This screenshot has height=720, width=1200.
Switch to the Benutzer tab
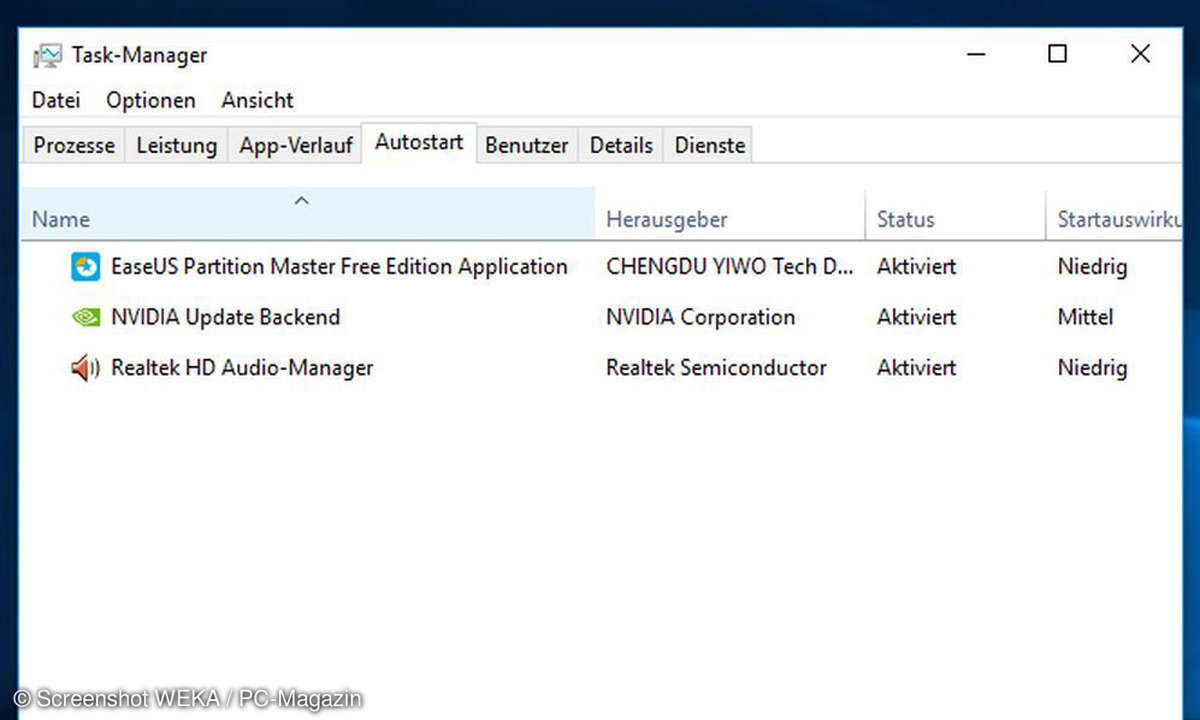(527, 145)
